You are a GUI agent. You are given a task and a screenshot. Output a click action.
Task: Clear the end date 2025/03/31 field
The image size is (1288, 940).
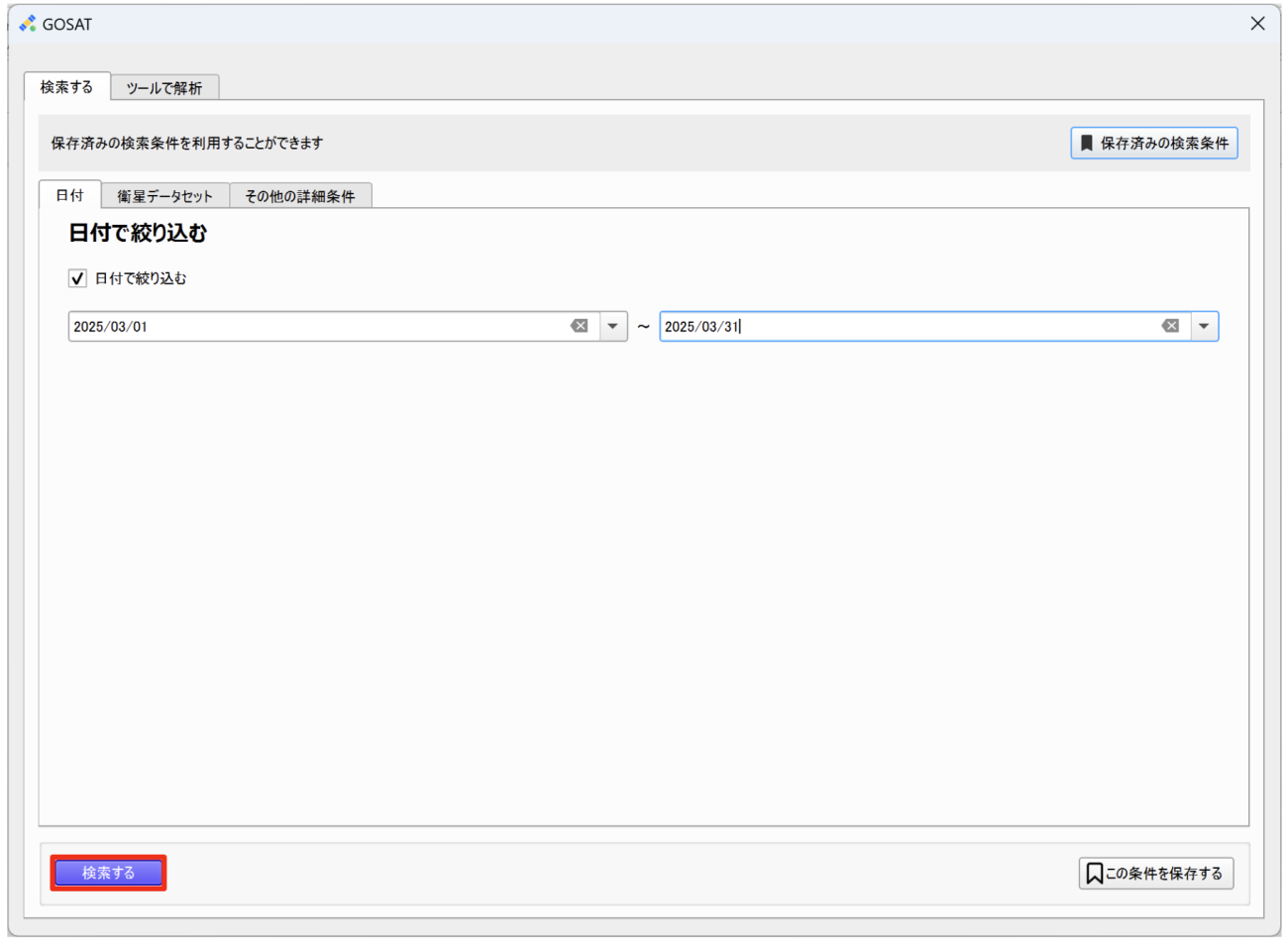pyautogui.click(x=1170, y=326)
